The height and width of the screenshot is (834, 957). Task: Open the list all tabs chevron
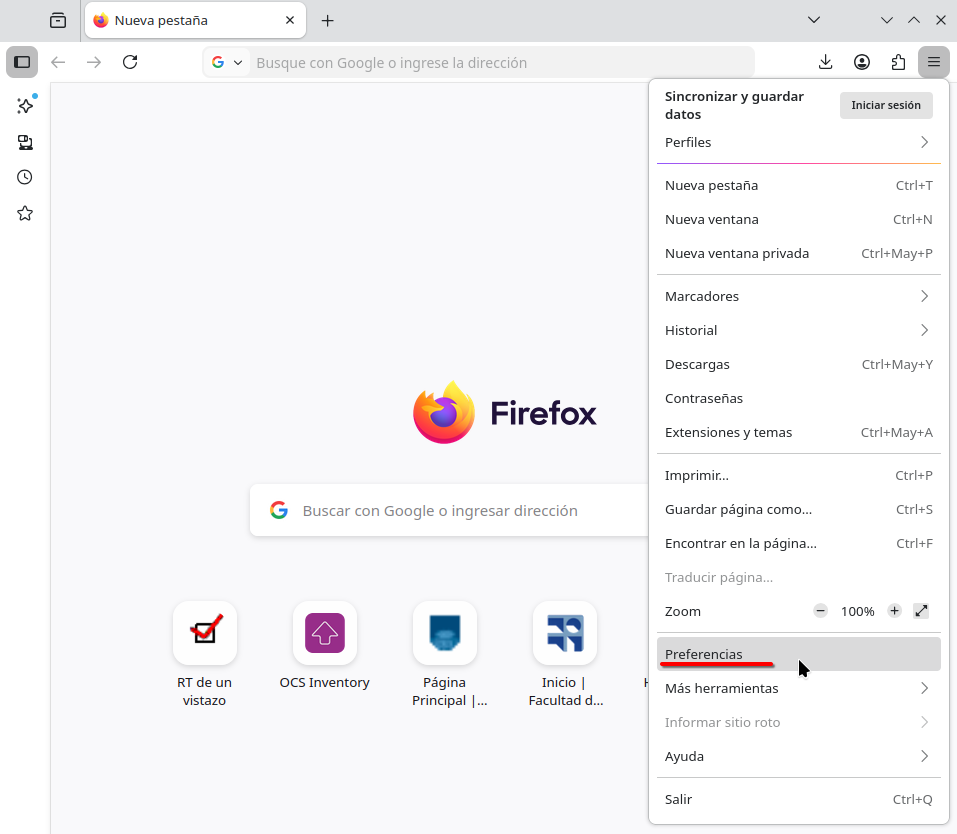coord(814,20)
